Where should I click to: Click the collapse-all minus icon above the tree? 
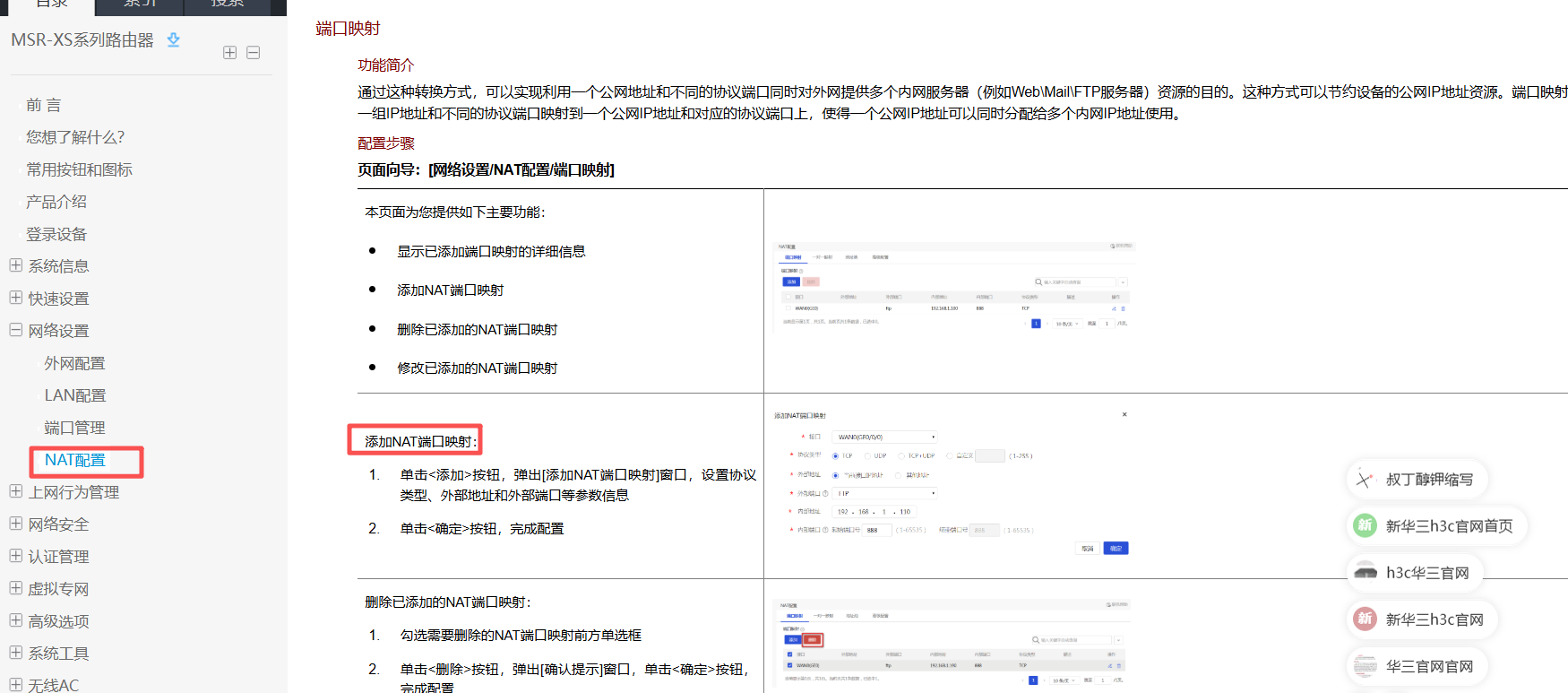[x=254, y=53]
